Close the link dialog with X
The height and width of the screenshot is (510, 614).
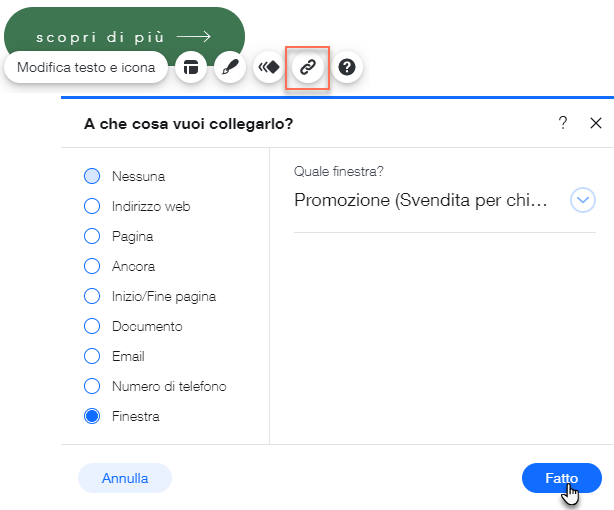point(596,123)
